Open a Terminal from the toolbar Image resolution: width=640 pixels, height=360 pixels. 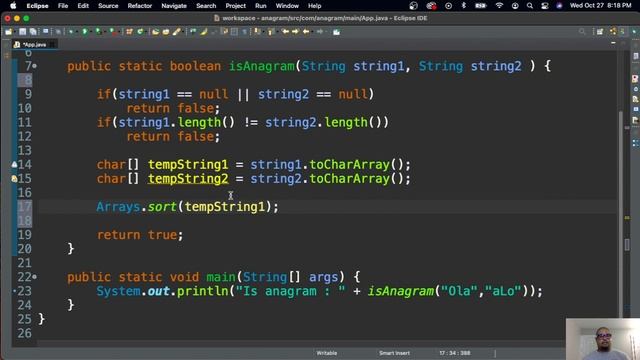[x=46, y=31]
